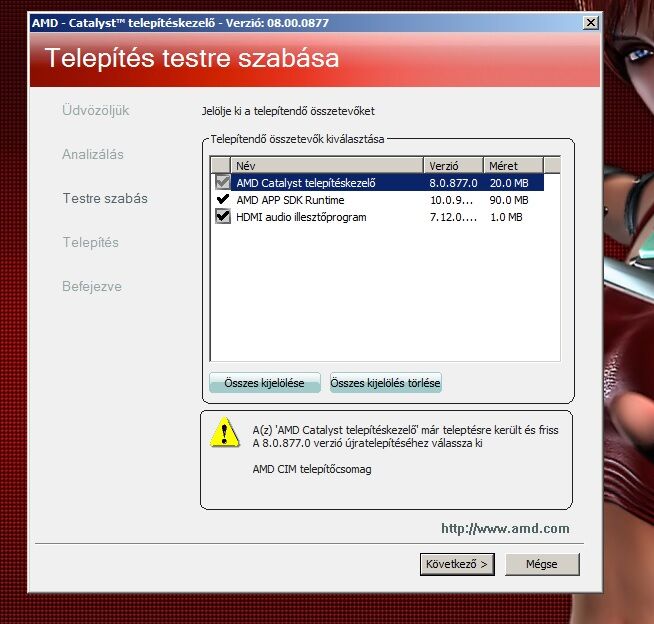Uncheck AMD APP SDK Runtime checkmark
654x624 pixels.
(223, 199)
